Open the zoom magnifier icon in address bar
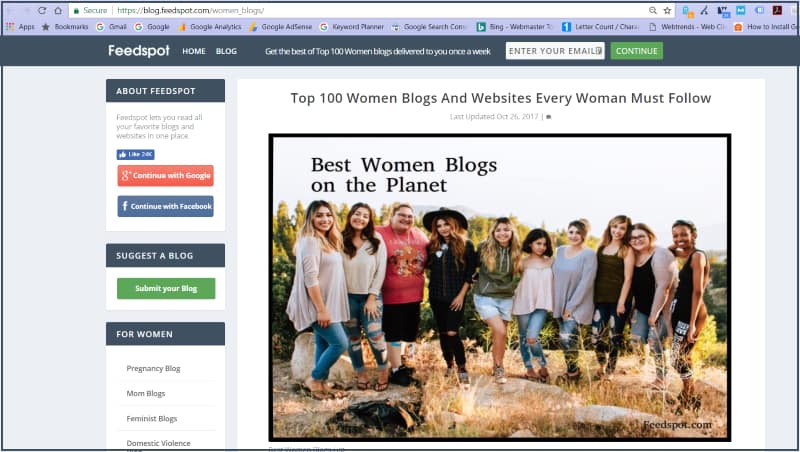The height and width of the screenshot is (452, 800). coord(653,10)
